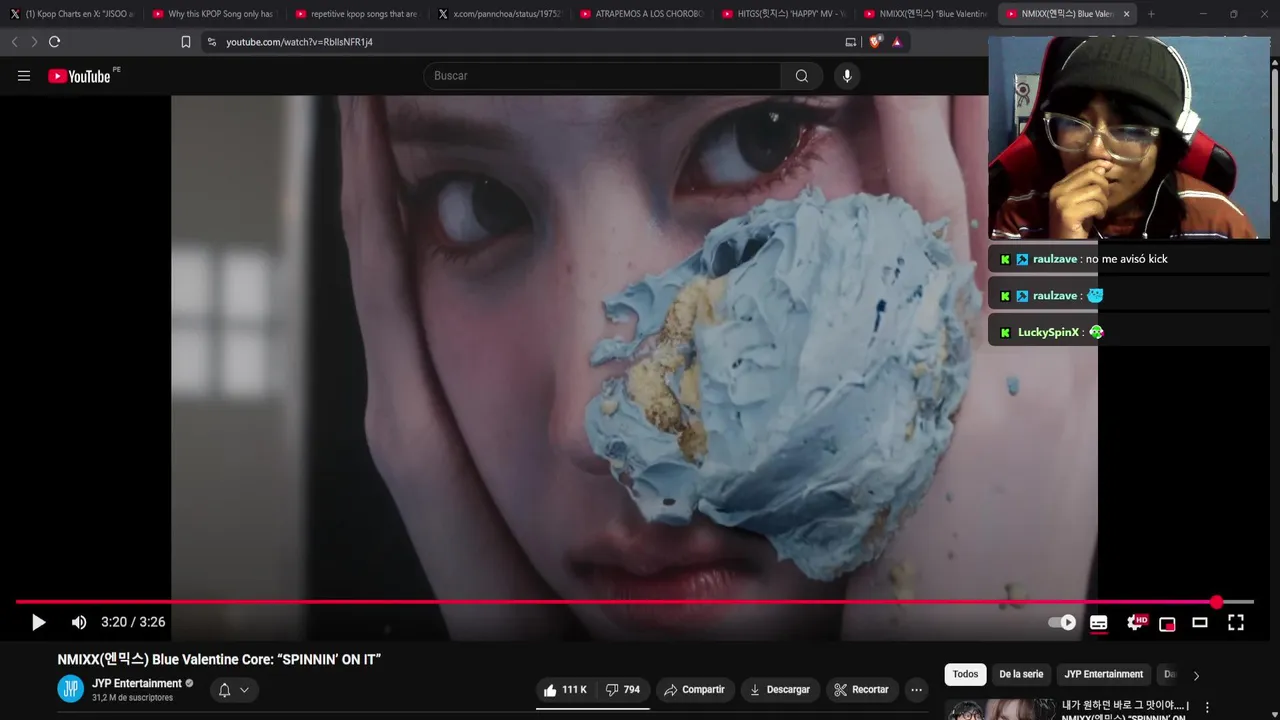Toggle subtitles/closed captions
Screen dimensions: 1280x720
[x=1098, y=622]
